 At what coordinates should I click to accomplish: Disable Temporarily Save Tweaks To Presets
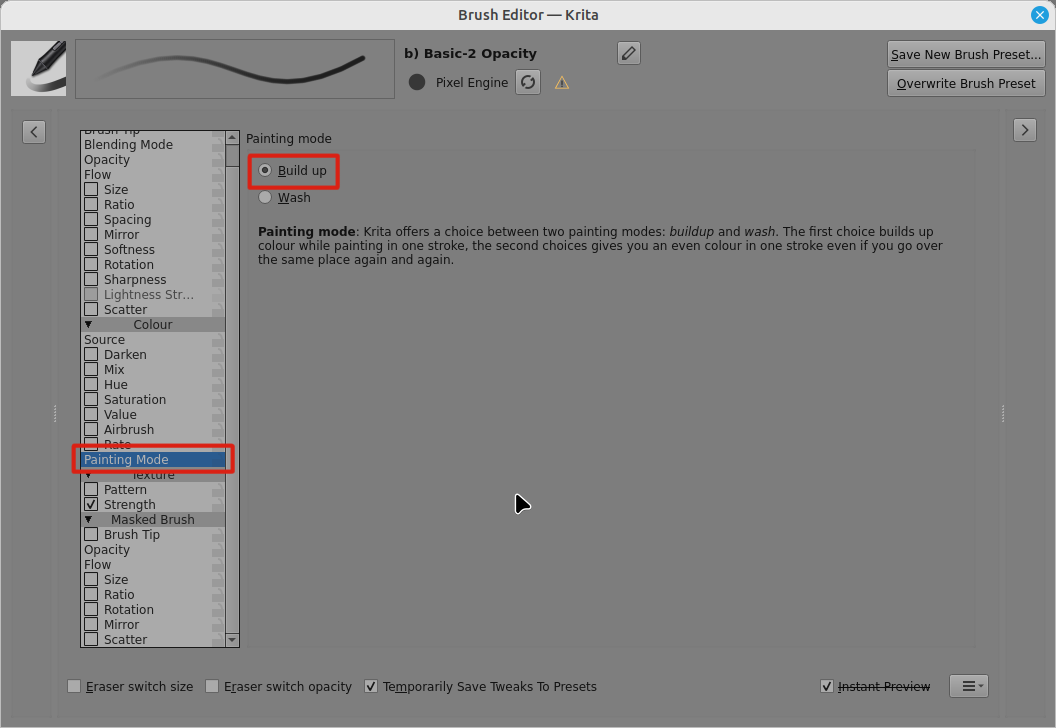pyautogui.click(x=370, y=686)
